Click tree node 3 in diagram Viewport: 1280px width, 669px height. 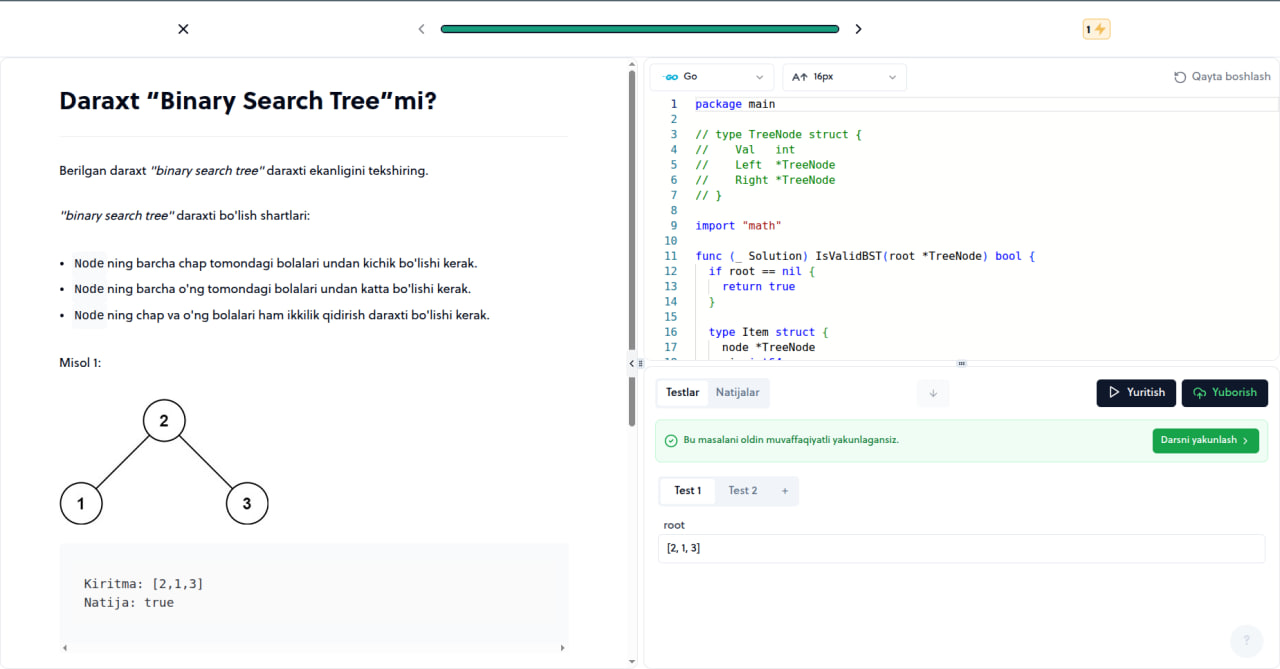pos(247,504)
